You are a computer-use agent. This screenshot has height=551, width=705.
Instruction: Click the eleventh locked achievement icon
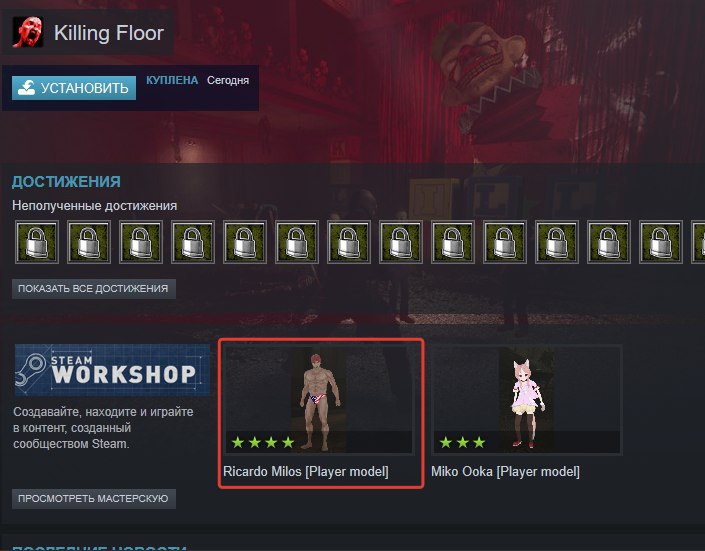point(557,242)
